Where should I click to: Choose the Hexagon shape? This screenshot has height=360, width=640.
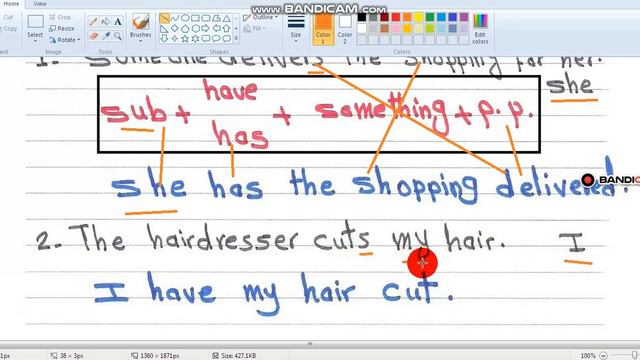(x=195, y=29)
